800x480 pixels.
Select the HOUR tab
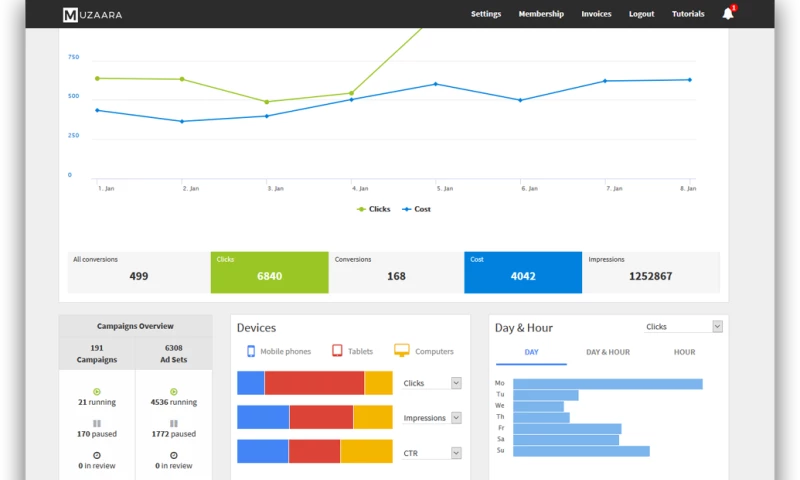tap(684, 352)
